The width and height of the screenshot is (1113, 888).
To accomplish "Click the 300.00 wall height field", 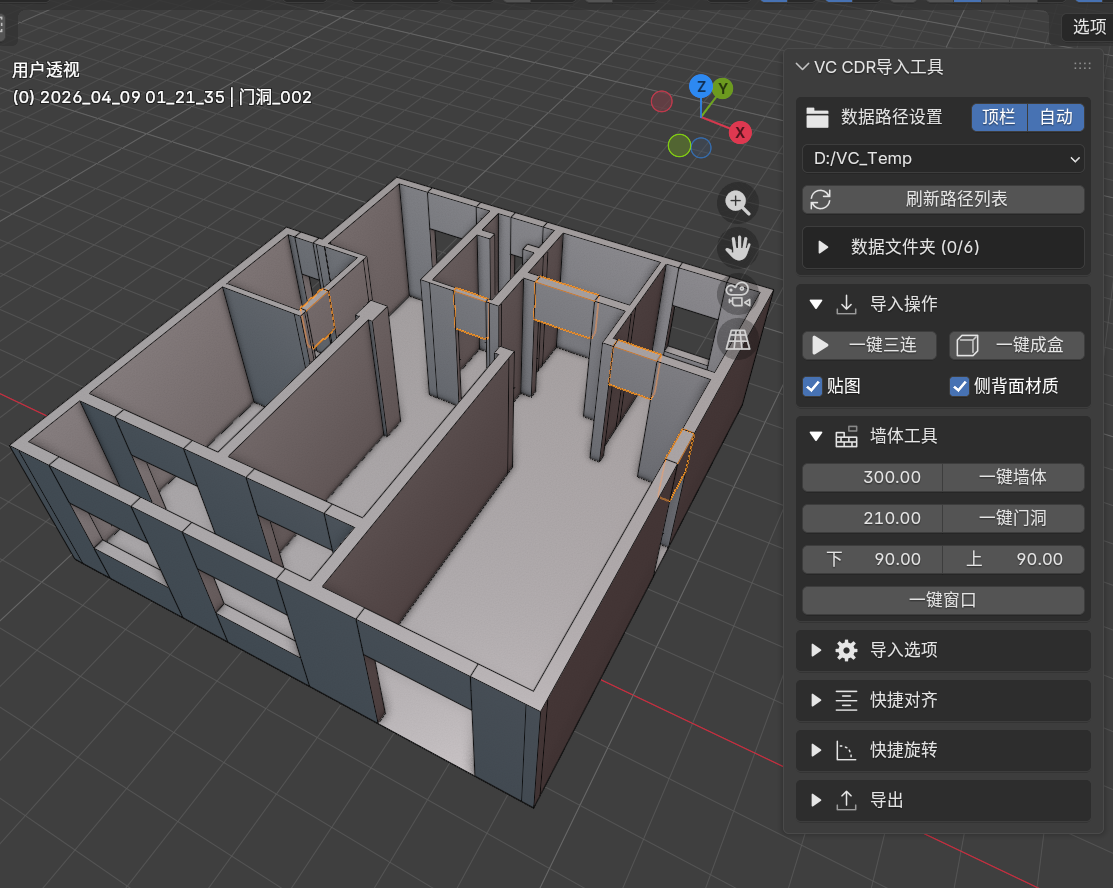I will (873, 477).
